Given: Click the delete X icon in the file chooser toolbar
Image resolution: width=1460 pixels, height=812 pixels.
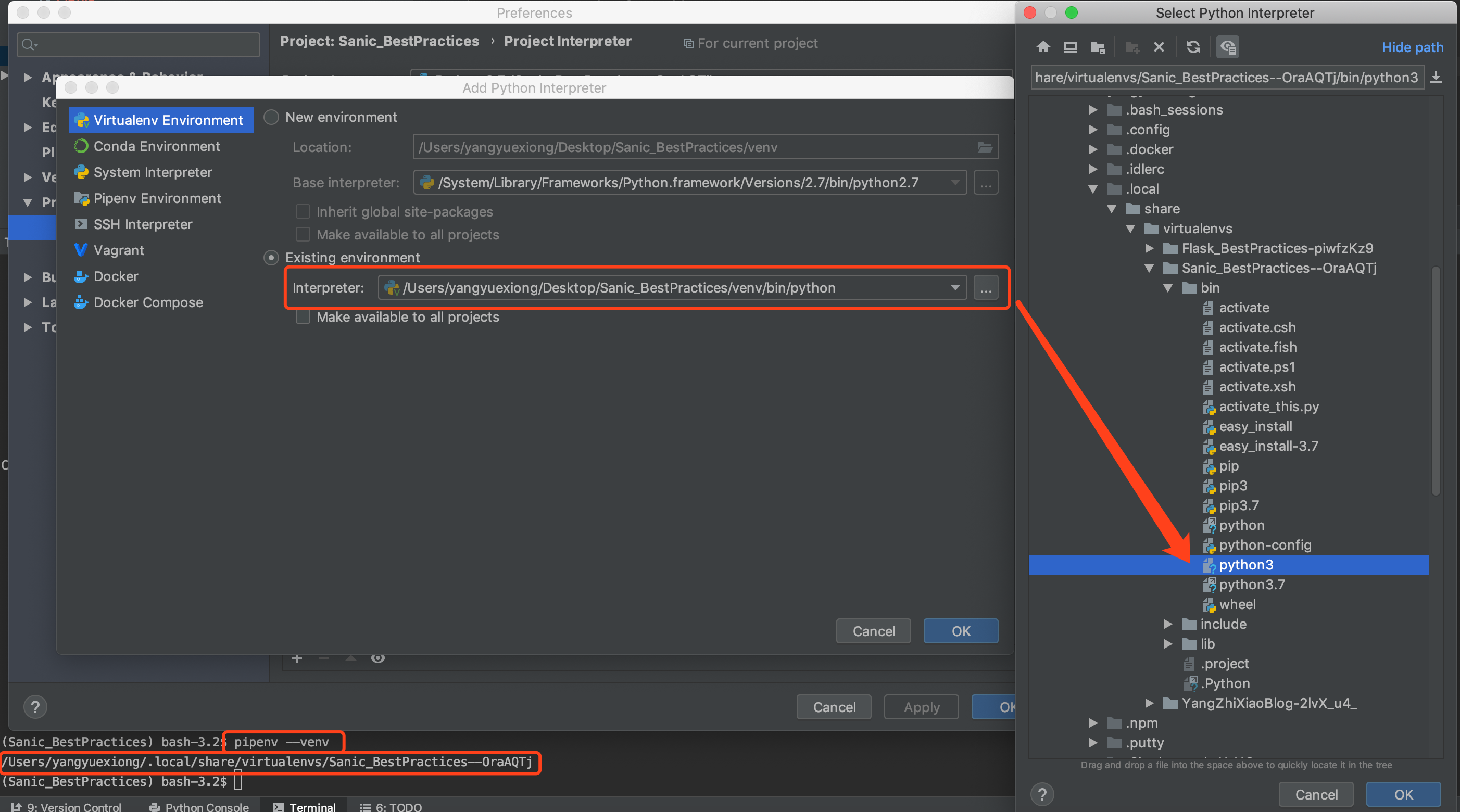Looking at the screenshot, I should point(1159,47).
